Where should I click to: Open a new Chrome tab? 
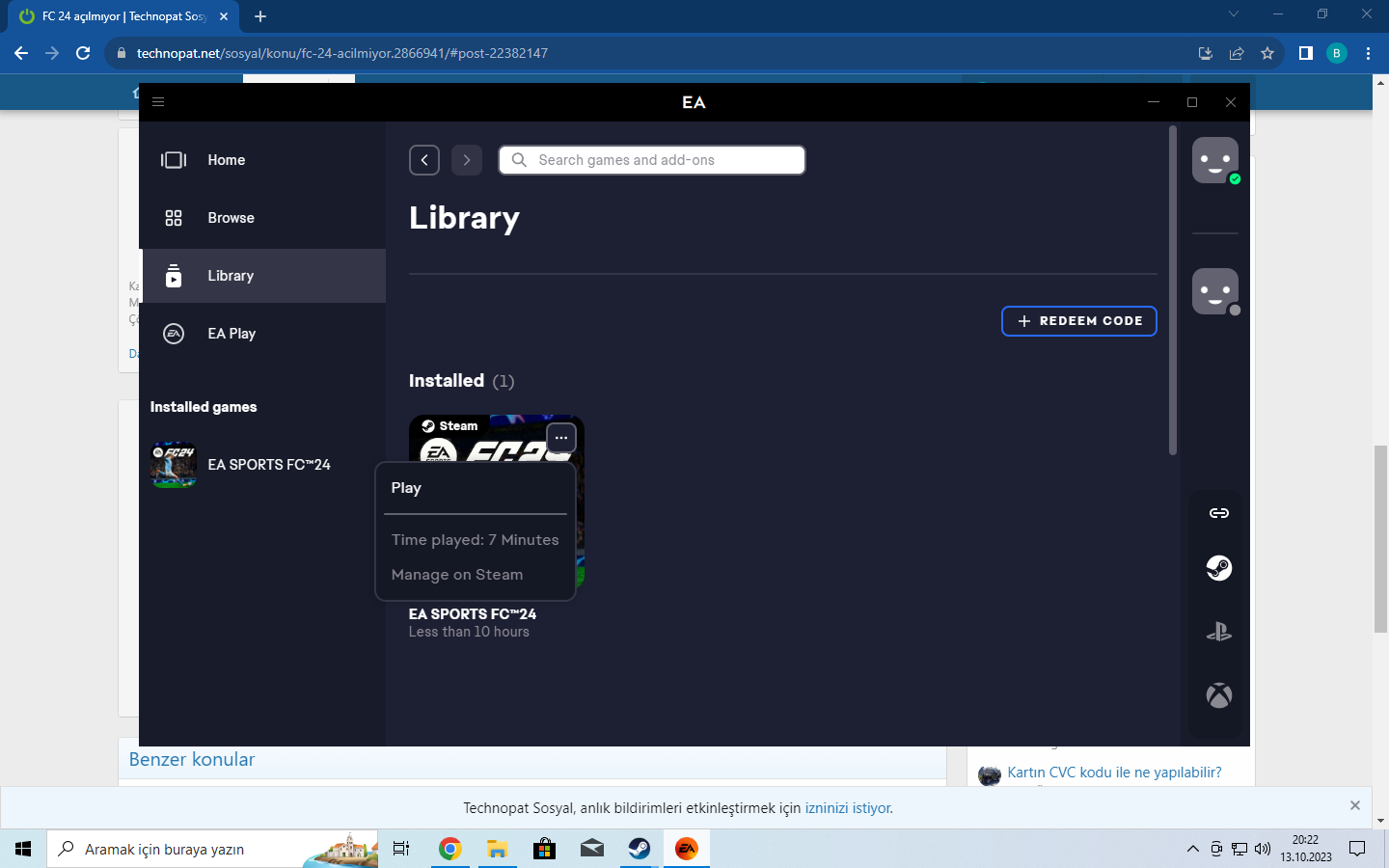260,16
